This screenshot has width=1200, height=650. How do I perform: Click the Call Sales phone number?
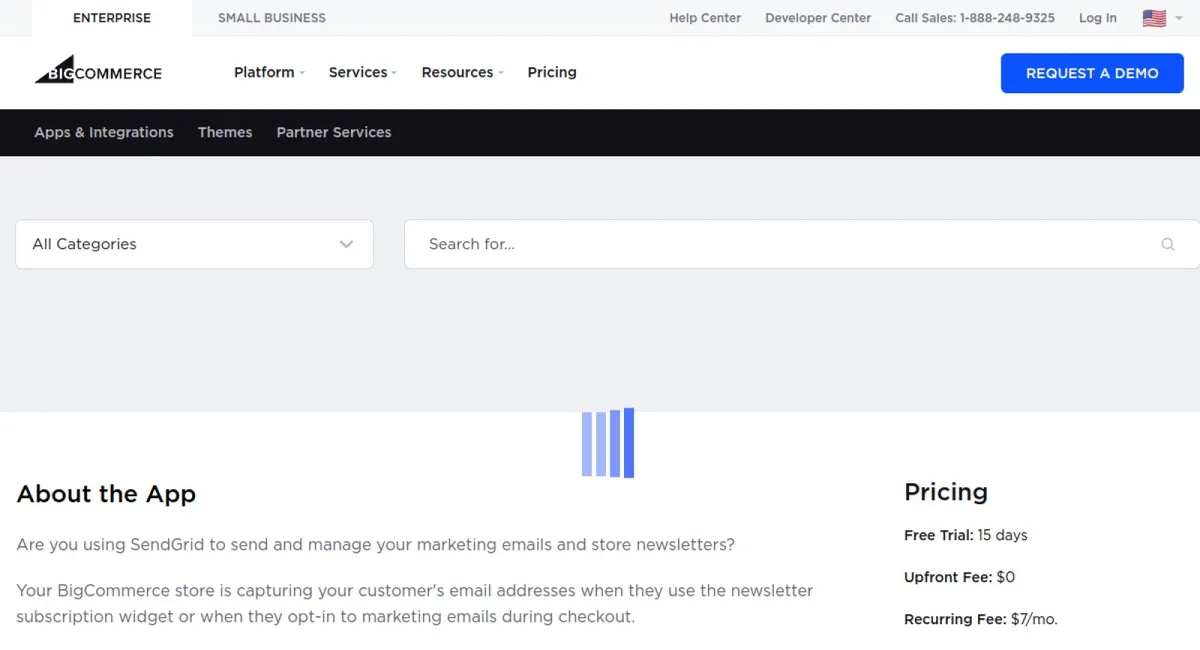(x=974, y=18)
